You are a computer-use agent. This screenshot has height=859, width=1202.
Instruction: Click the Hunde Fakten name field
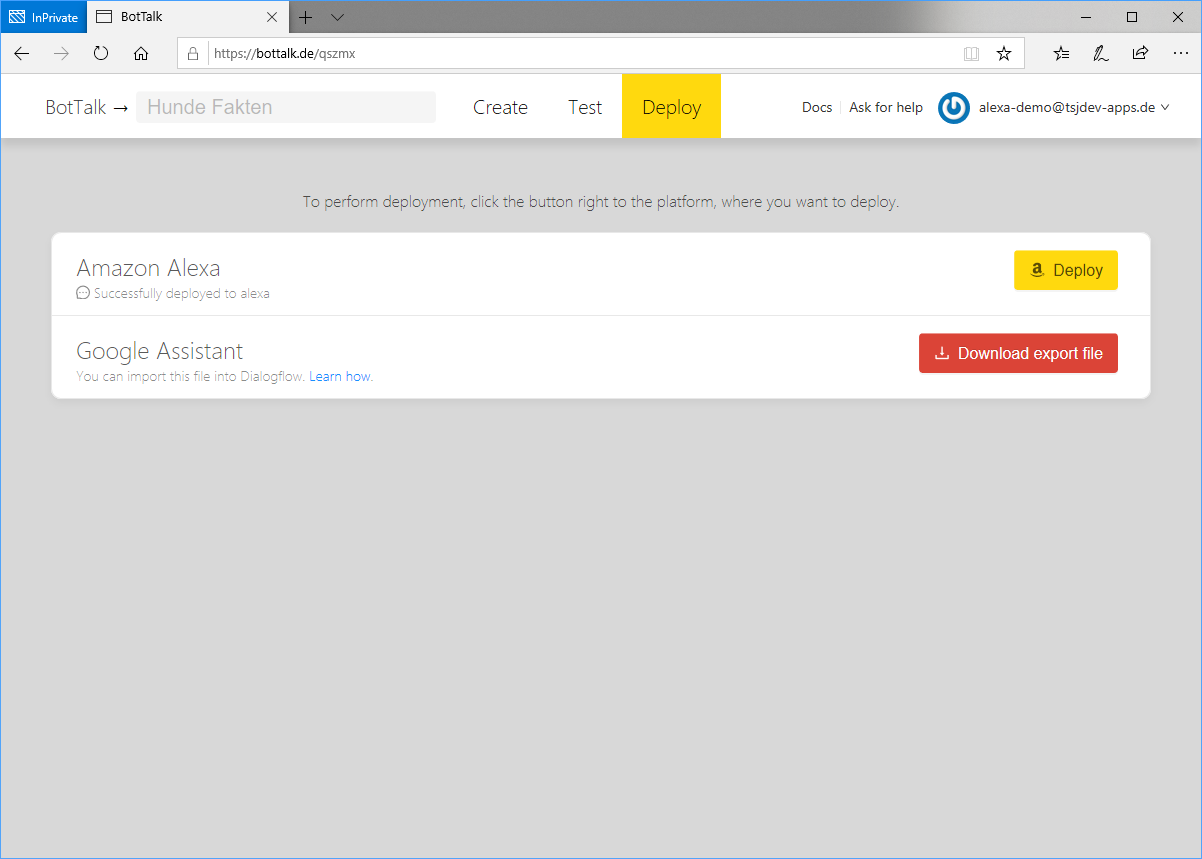[x=286, y=107]
